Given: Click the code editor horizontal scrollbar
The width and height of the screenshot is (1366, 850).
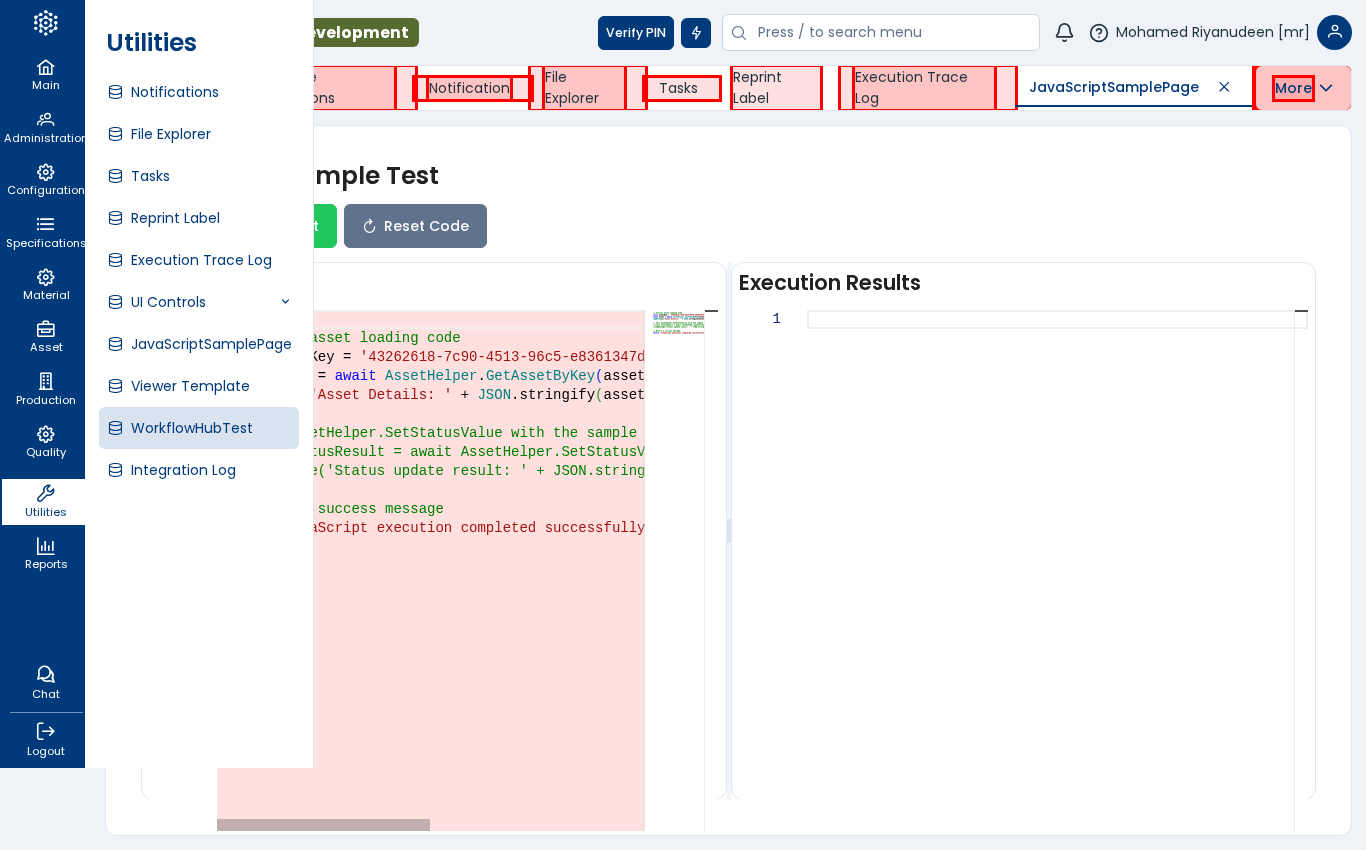Looking at the screenshot, I should click(x=323, y=825).
